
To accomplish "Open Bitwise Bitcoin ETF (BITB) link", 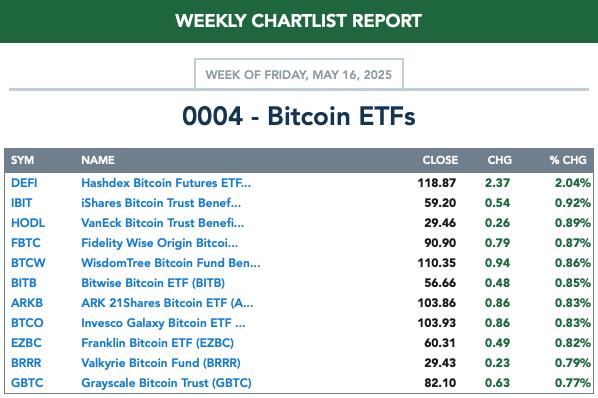I will tap(153, 283).
